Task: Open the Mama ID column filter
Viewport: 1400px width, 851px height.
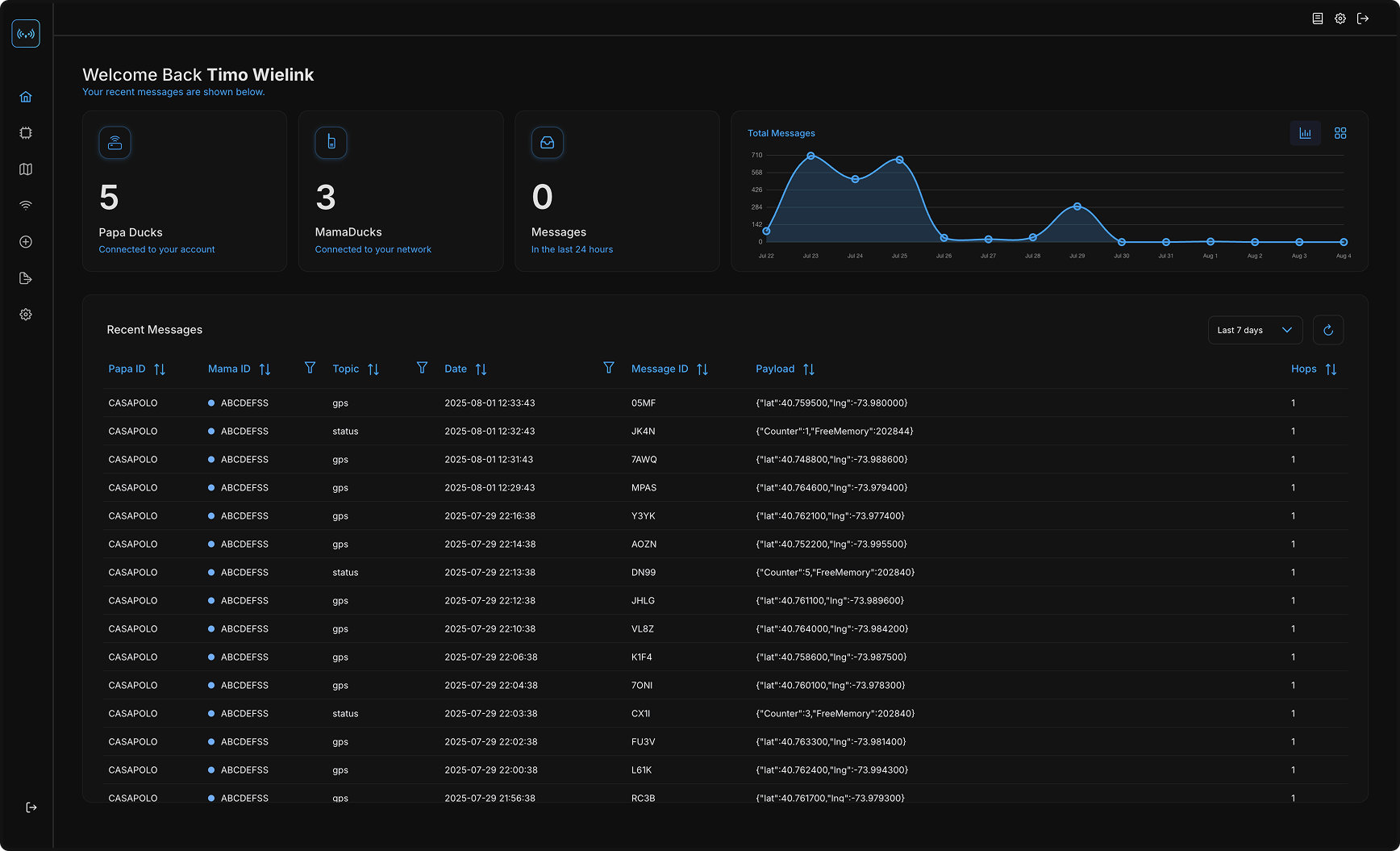Action: click(310, 368)
